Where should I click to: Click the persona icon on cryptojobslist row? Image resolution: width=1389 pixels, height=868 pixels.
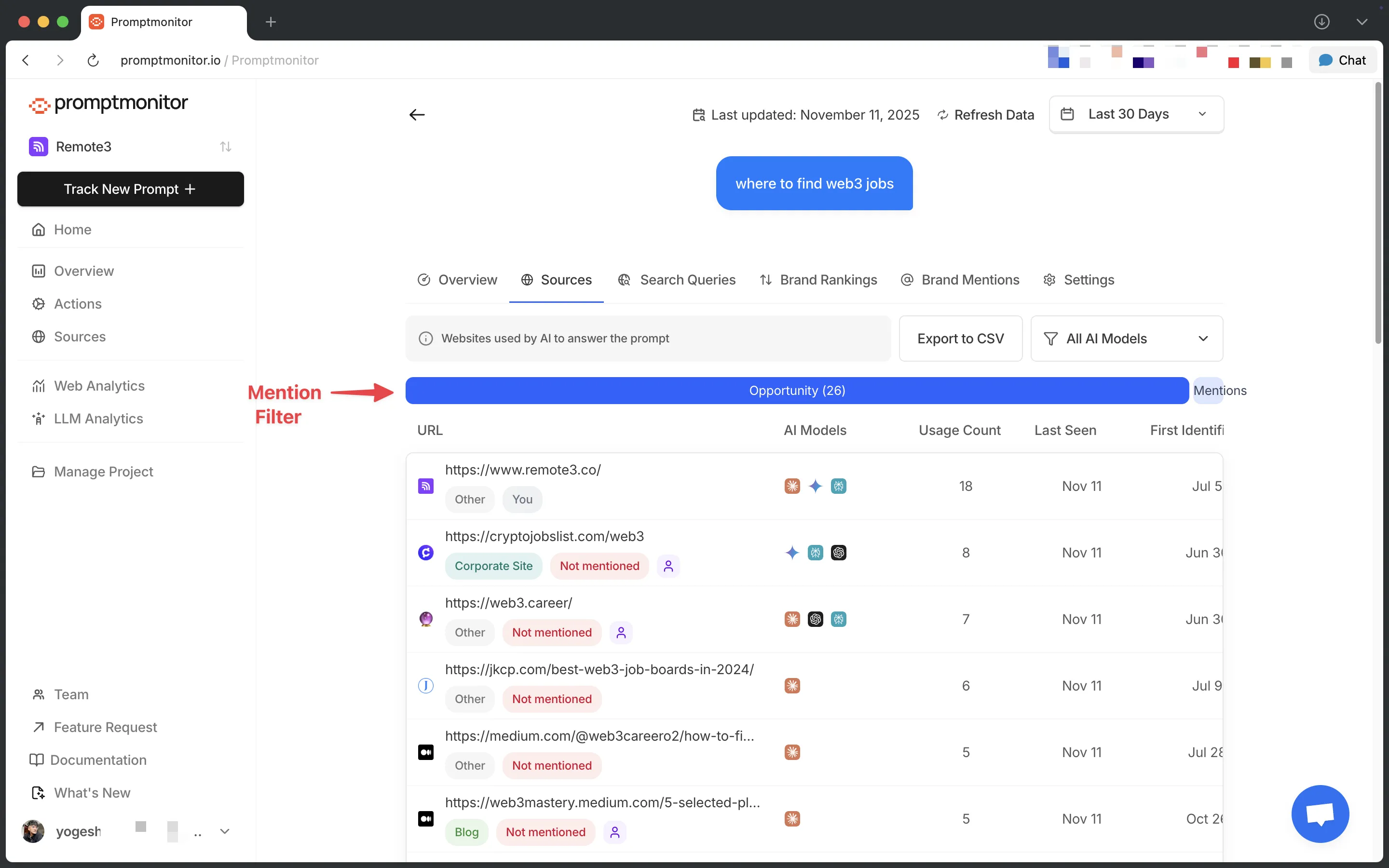tap(668, 566)
